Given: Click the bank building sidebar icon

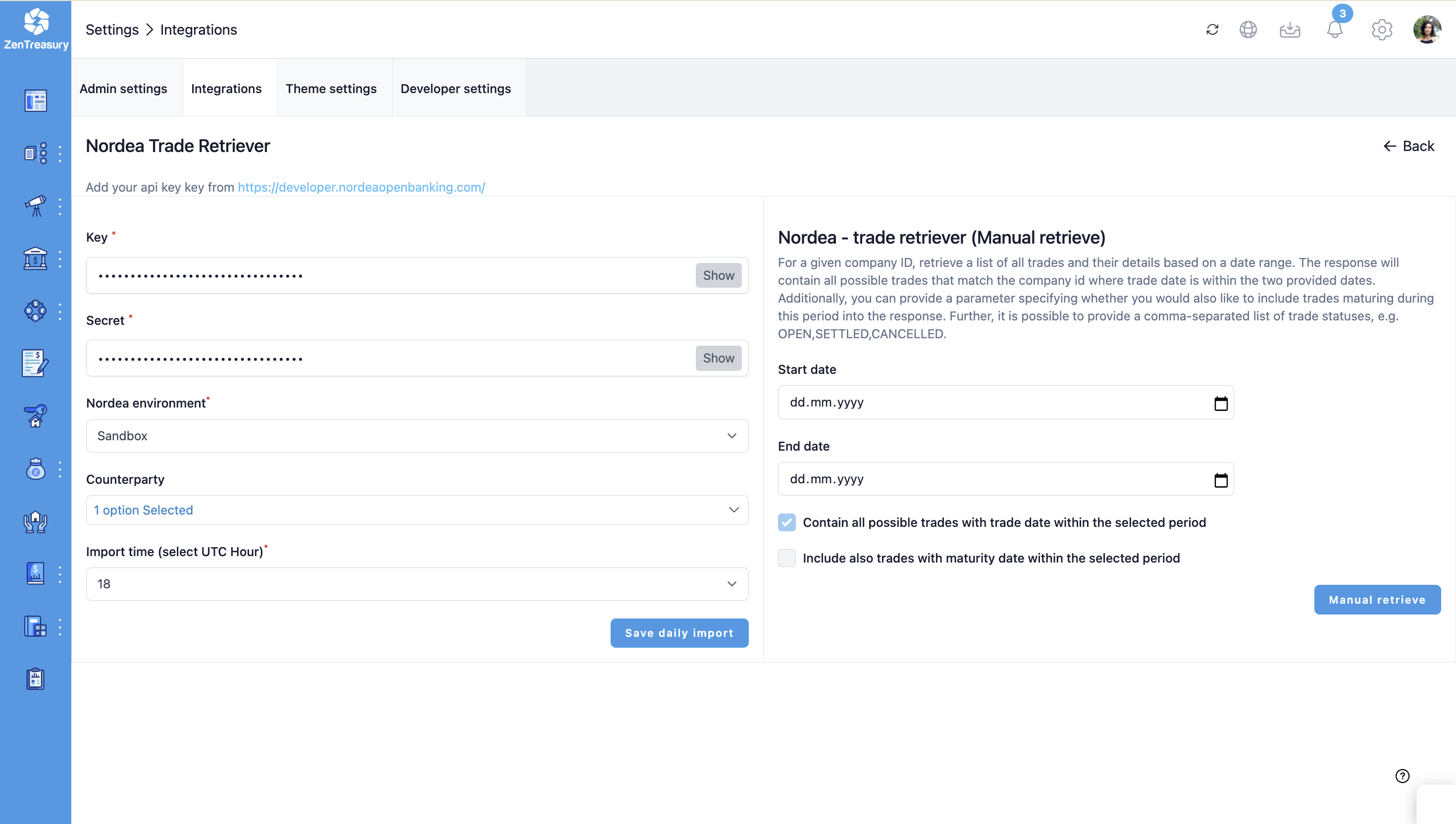Looking at the screenshot, I should click(35, 258).
